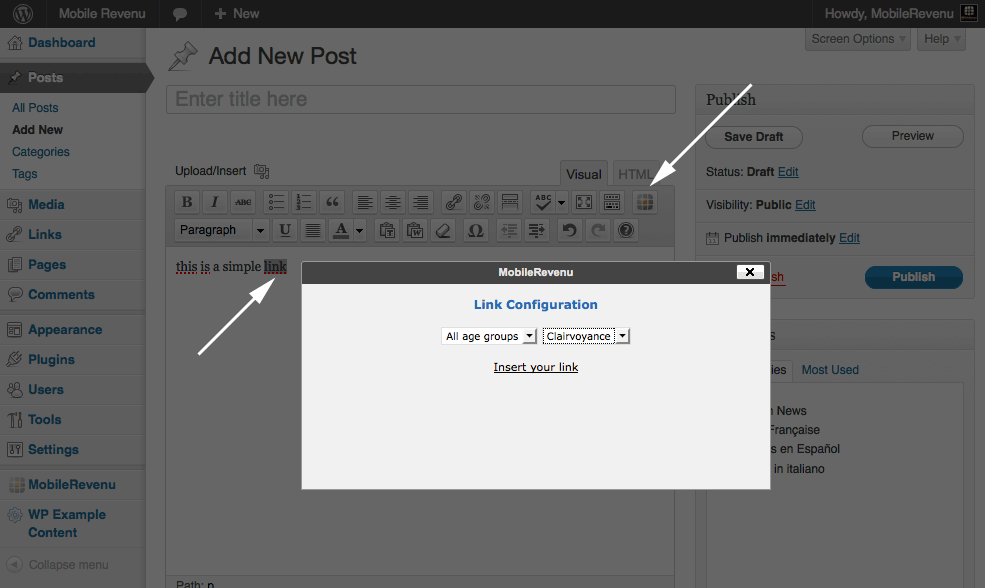Outdent the current paragraph

[509, 231]
